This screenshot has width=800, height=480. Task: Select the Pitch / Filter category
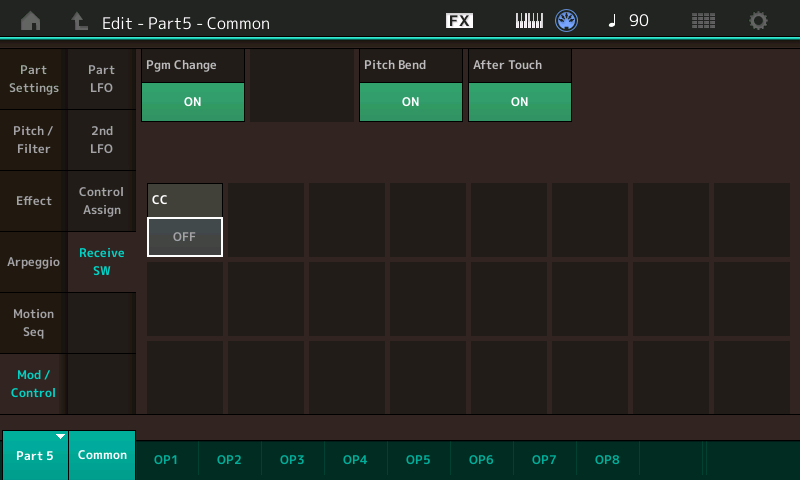click(33, 140)
